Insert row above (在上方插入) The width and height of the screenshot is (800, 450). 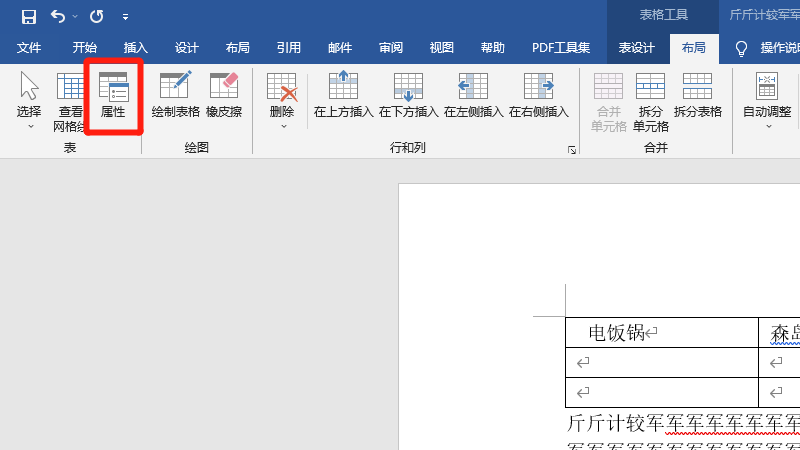point(343,97)
